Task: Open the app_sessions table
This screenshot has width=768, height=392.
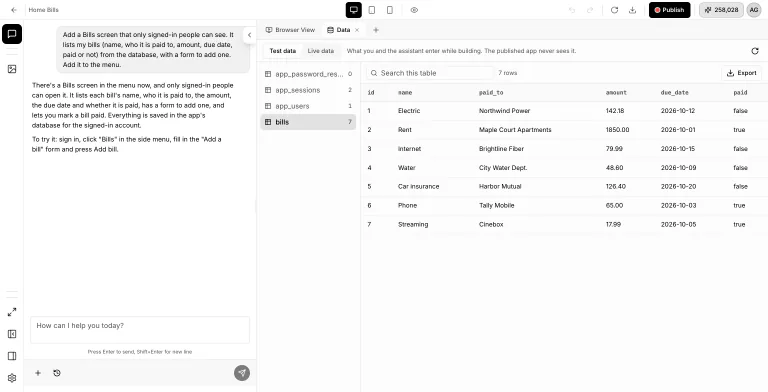Action: point(308,90)
